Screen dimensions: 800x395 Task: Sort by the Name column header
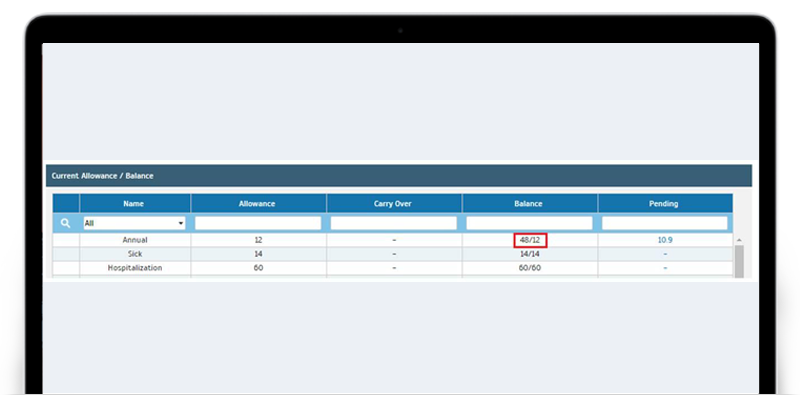coord(135,203)
